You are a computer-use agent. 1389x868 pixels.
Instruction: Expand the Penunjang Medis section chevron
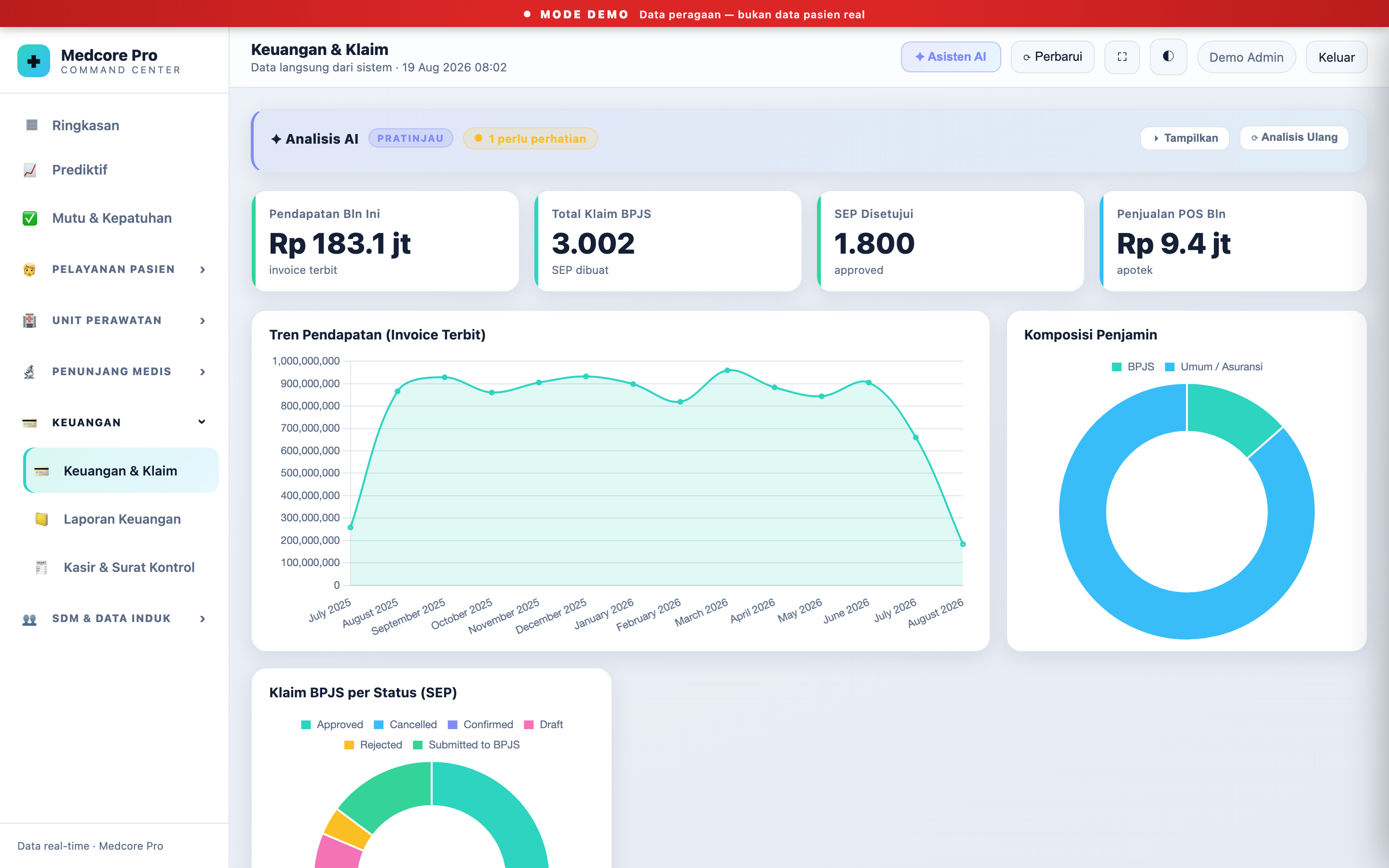pos(203,372)
